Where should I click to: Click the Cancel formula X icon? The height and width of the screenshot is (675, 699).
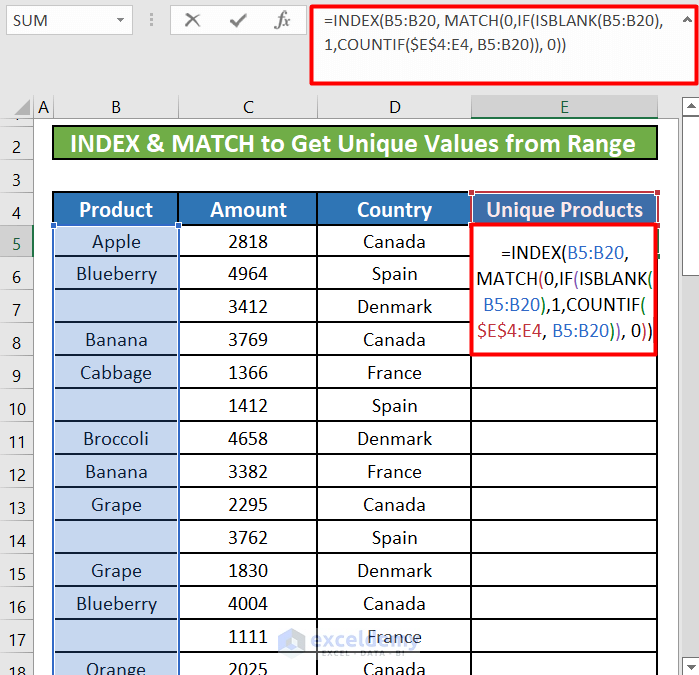click(193, 20)
